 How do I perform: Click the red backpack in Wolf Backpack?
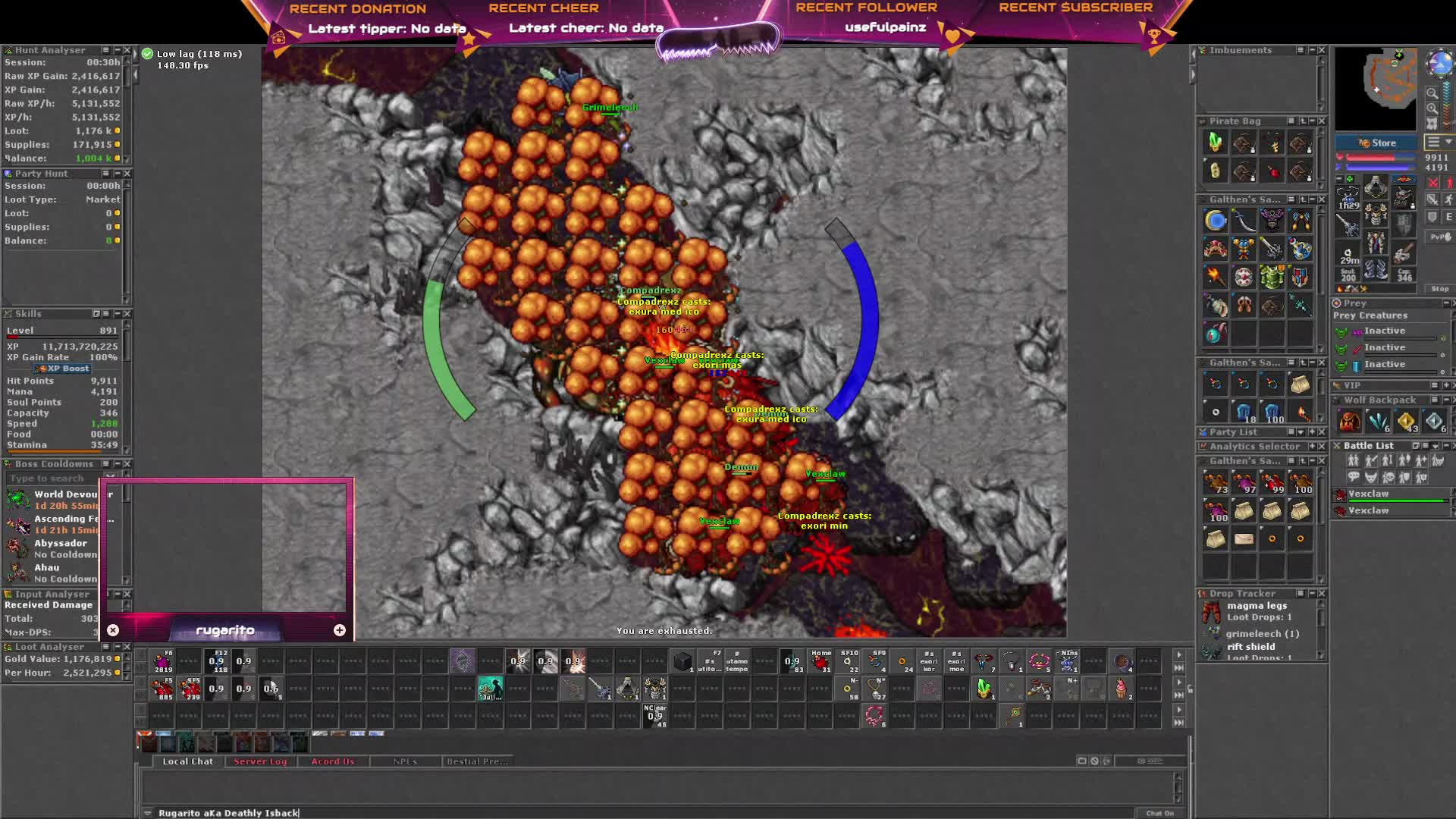(1349, 421)
